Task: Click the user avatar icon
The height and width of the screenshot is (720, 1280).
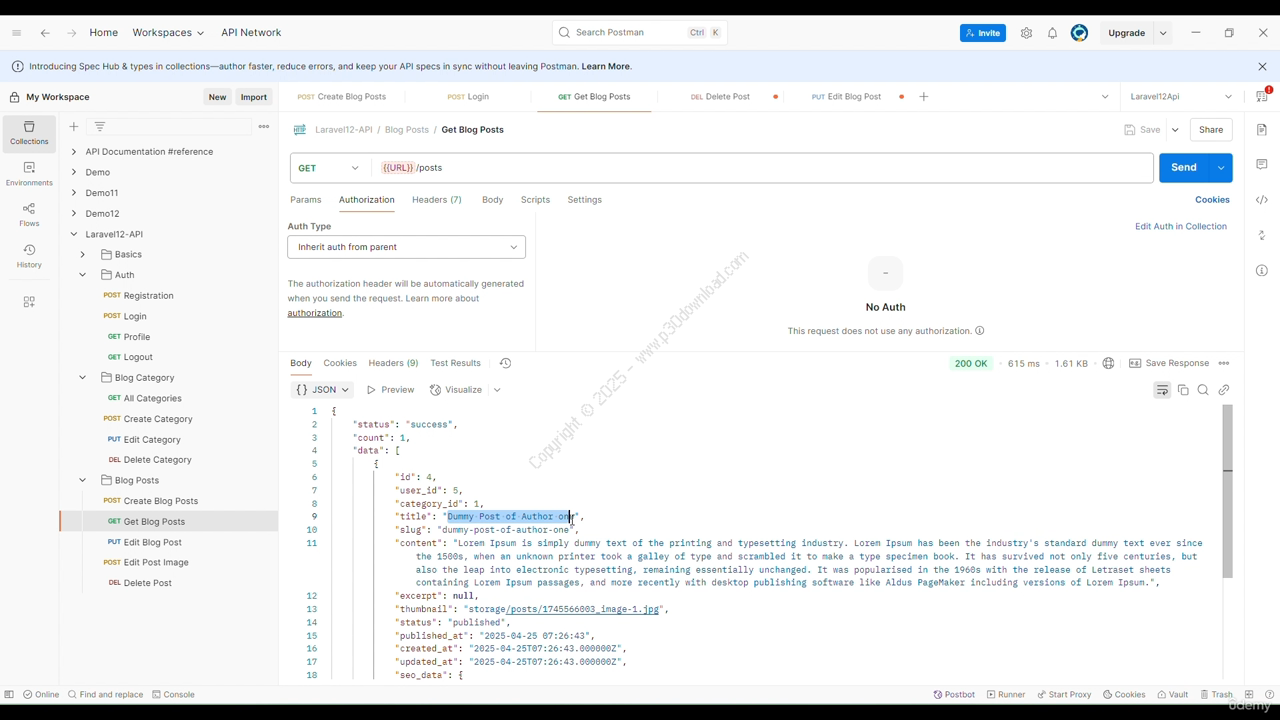Action: tap(1079, 33)
